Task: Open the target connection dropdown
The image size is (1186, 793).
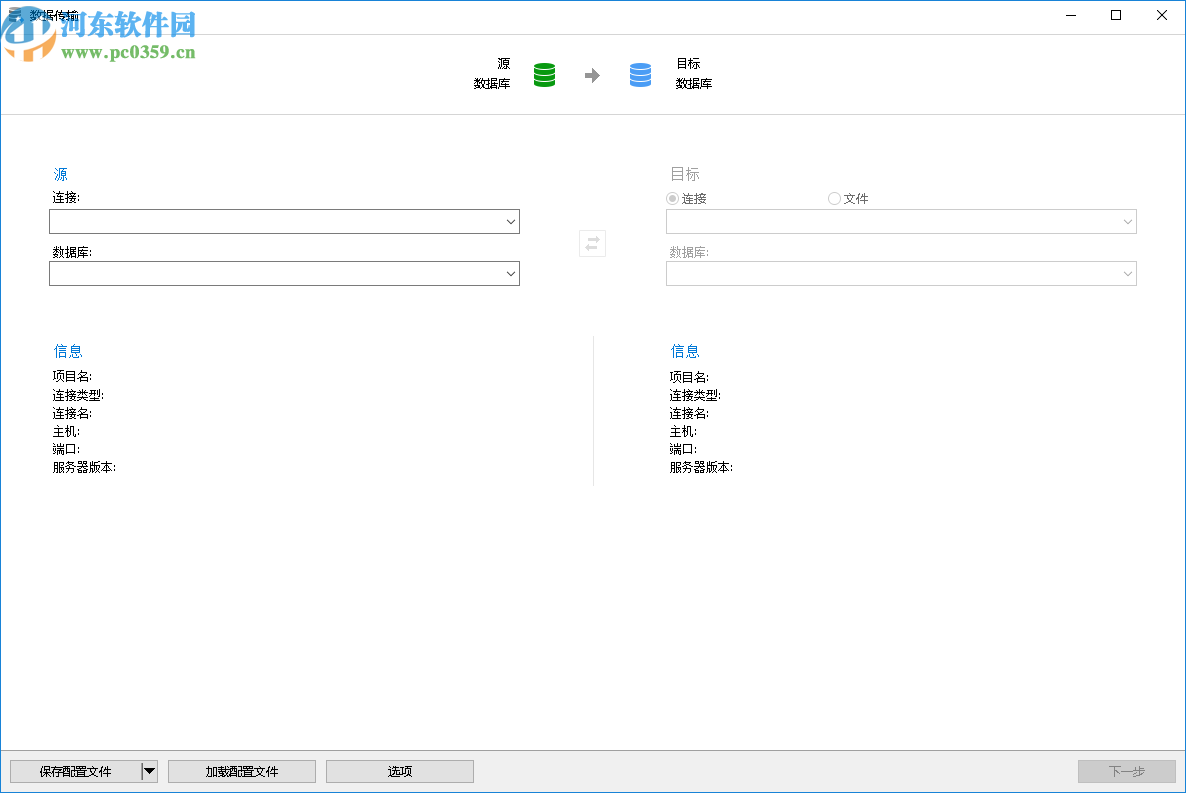Action: point(1128,221)
